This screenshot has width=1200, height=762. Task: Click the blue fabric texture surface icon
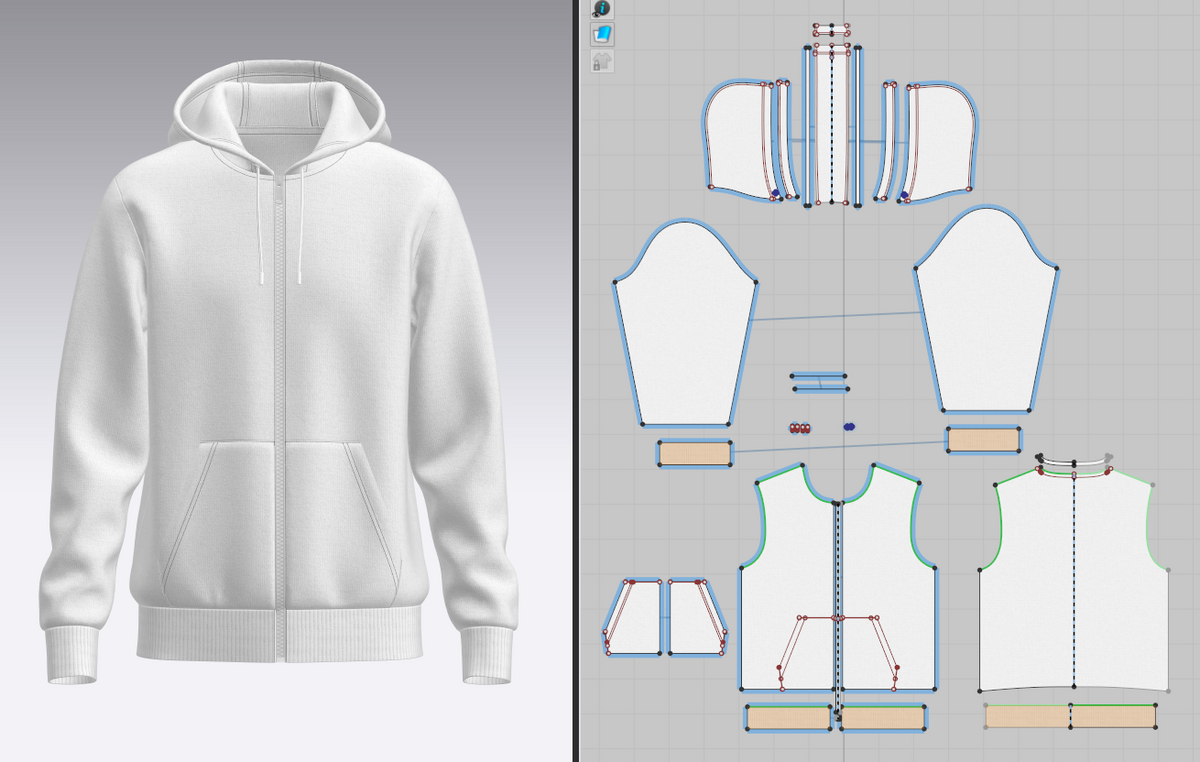pyautogui.click(x=602, y=35)
